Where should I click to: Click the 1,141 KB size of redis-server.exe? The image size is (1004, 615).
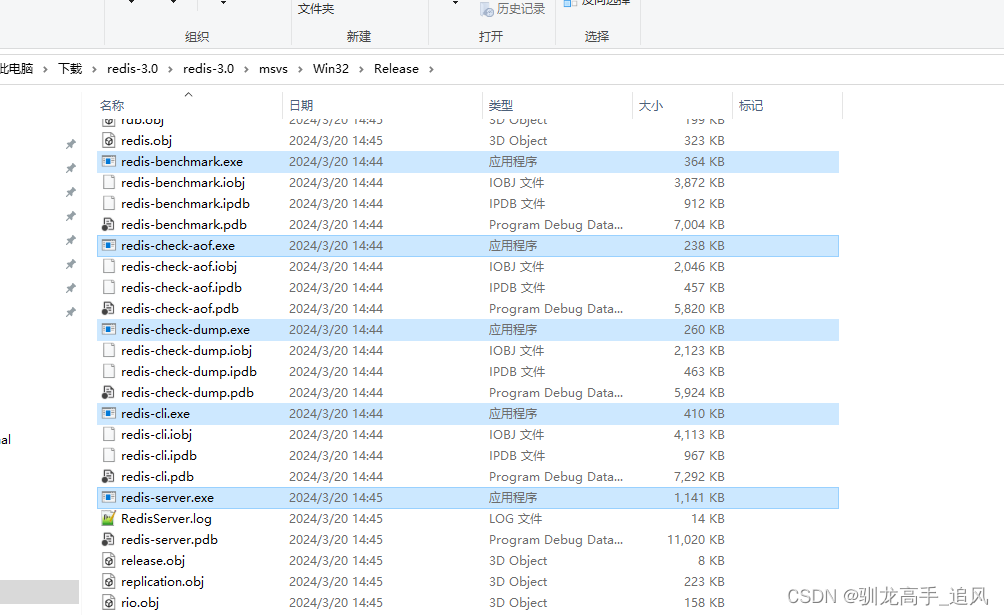click(x=699, y=498)
